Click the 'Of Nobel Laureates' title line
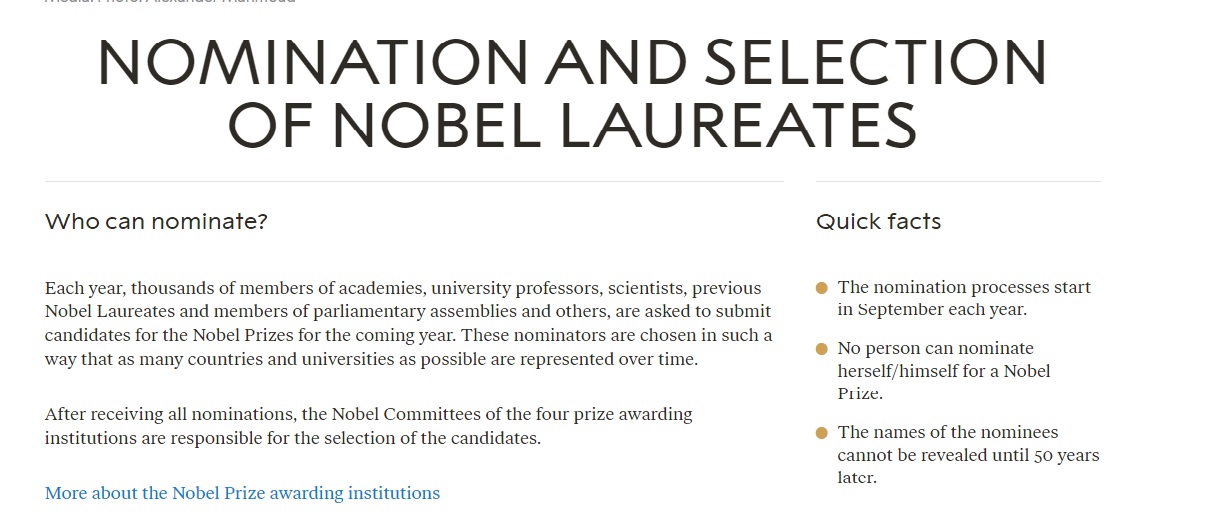Image resolution: width=1216 pixels, height=521 pixels. pos(572,124)
